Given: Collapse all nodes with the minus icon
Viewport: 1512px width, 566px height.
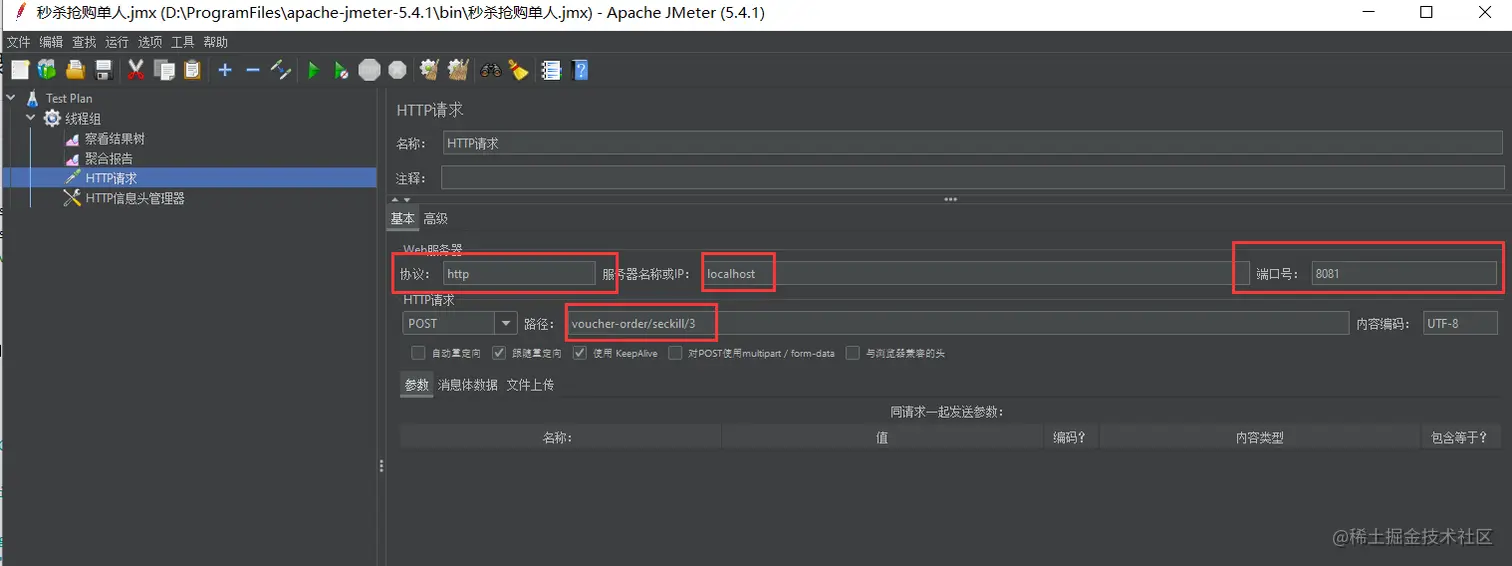Looking at the screenshot, I should [x=253, y=70].
